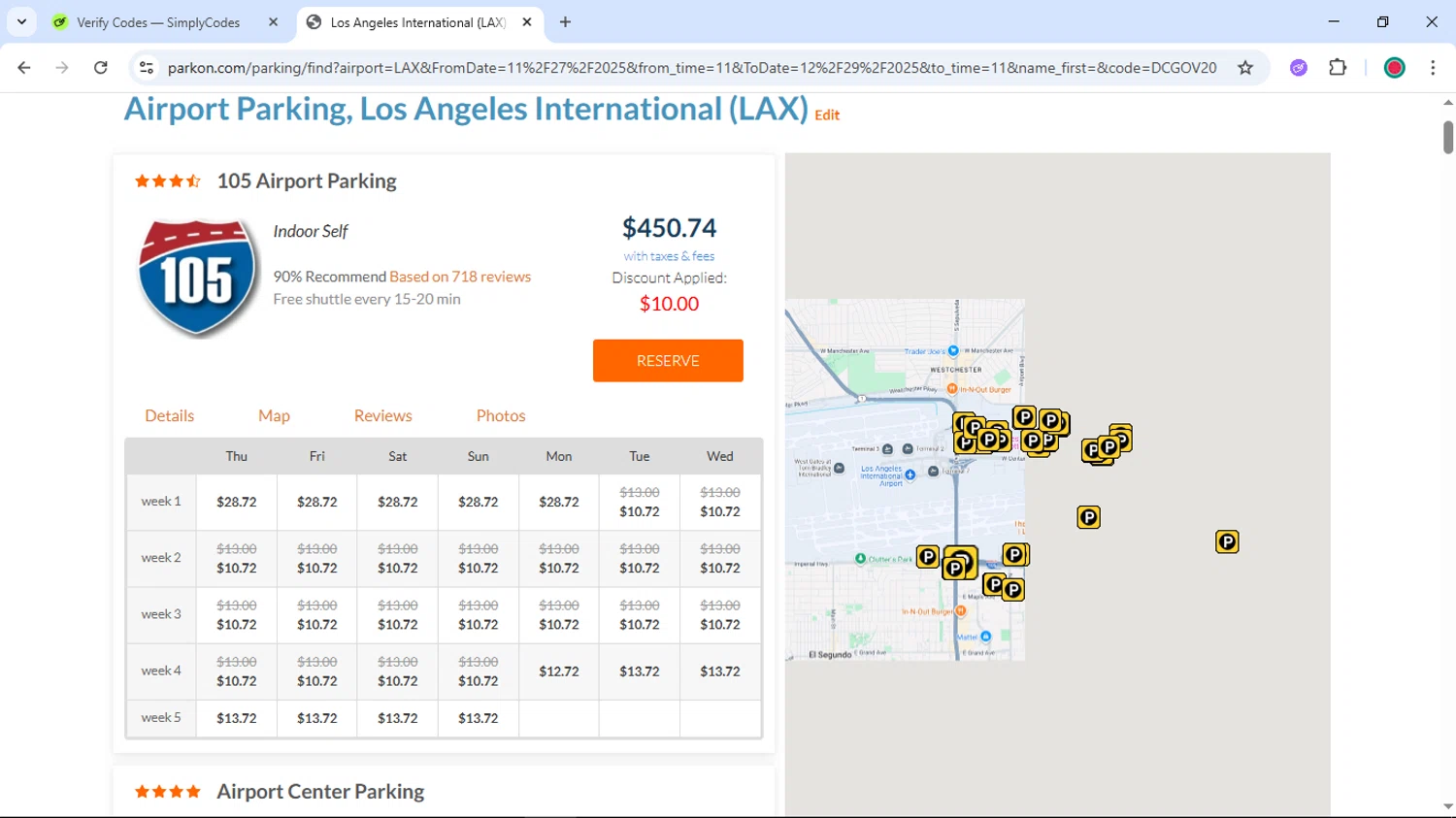Reserve 105 Airport Parking
The image size is (1456, 818).
pos(668,361)
